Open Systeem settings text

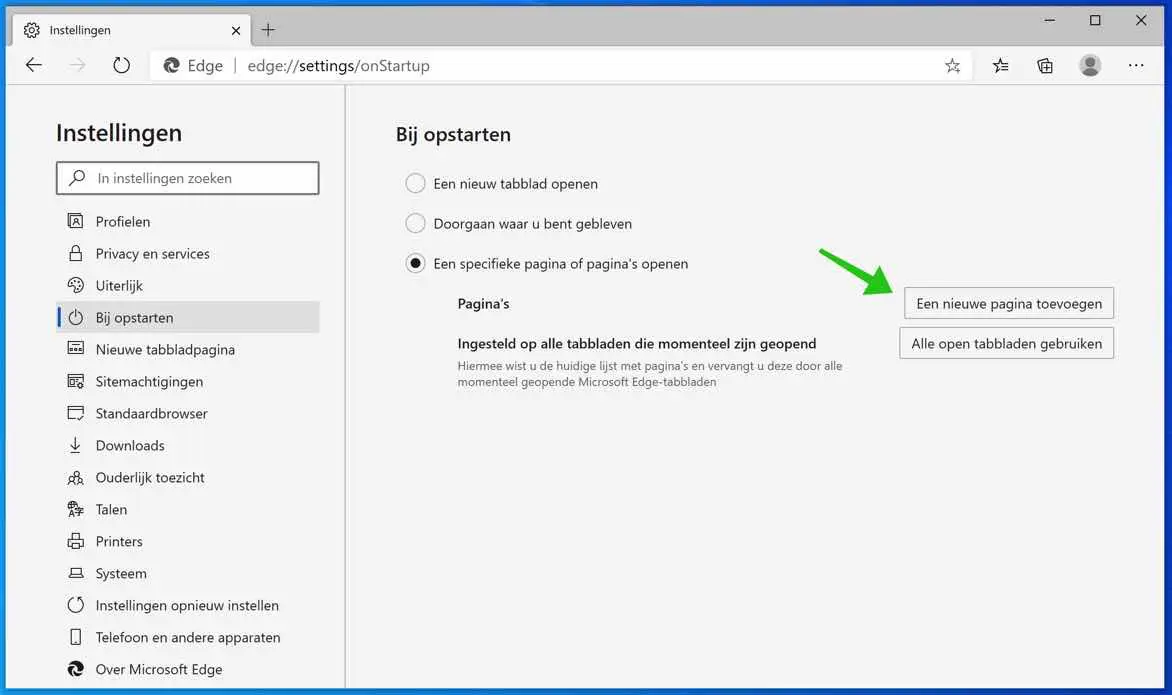click(x=121, y=573)
